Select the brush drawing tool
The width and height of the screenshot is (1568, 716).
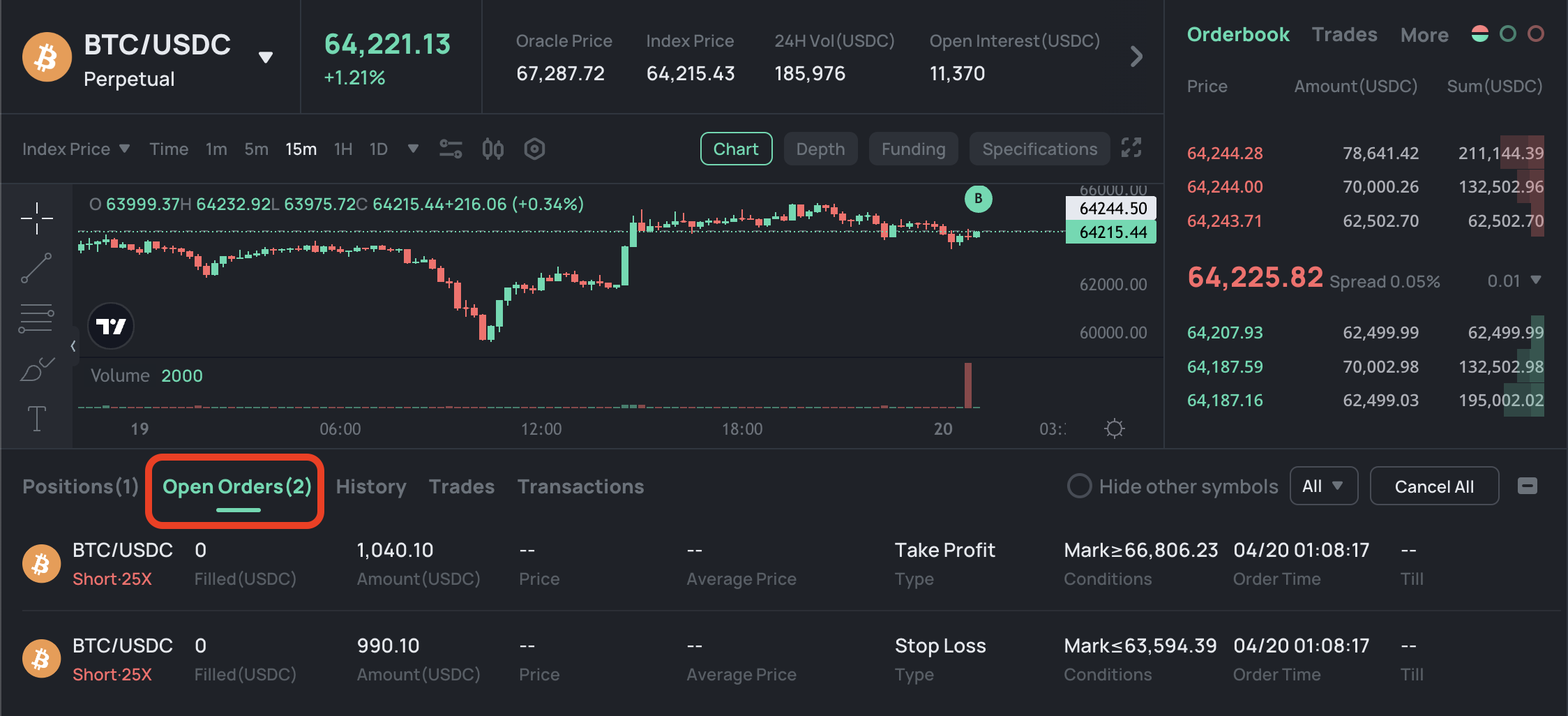click(x=36, y=370)
